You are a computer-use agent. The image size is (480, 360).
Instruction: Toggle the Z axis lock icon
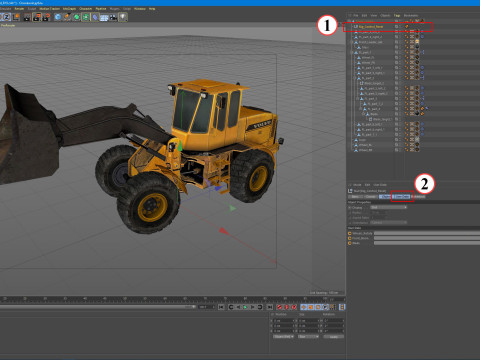tap(6, 17)
